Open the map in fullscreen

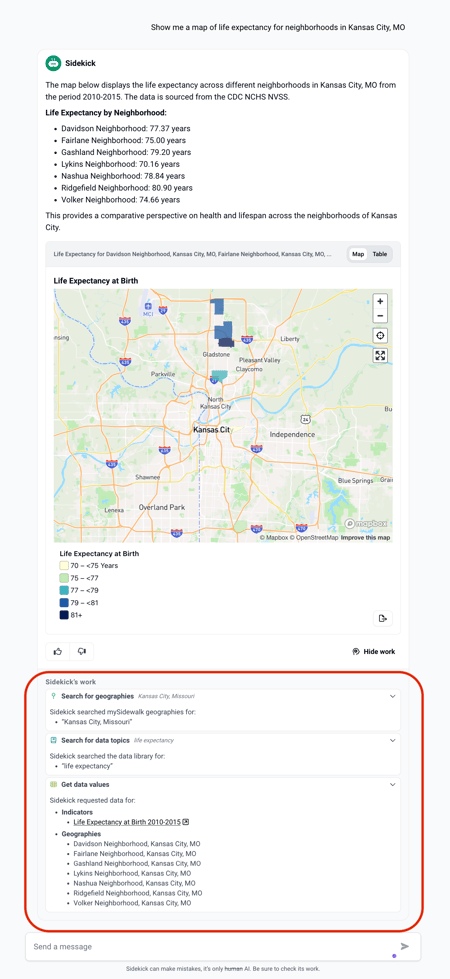click(x=380, y=356)
